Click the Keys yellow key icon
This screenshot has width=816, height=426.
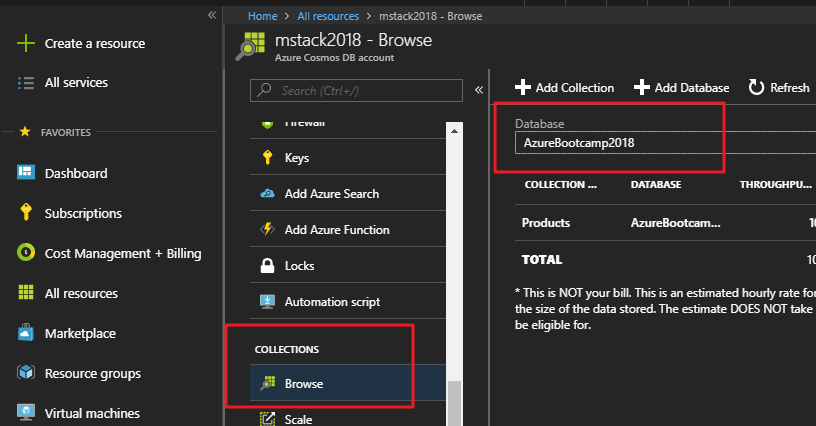(x=267, y=157)
